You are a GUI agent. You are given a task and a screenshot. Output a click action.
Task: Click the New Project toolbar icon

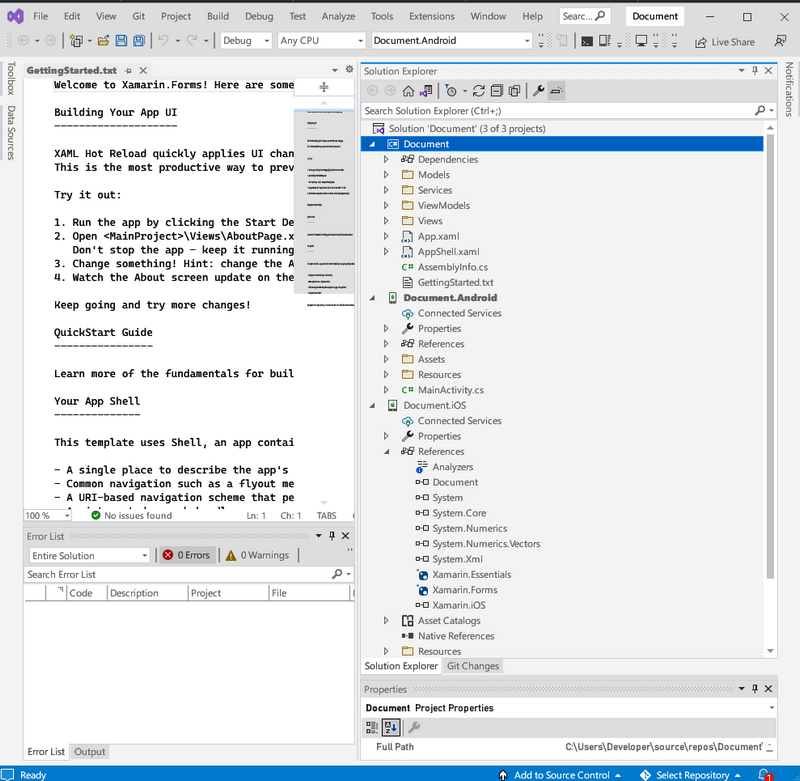tap(76, 41)
